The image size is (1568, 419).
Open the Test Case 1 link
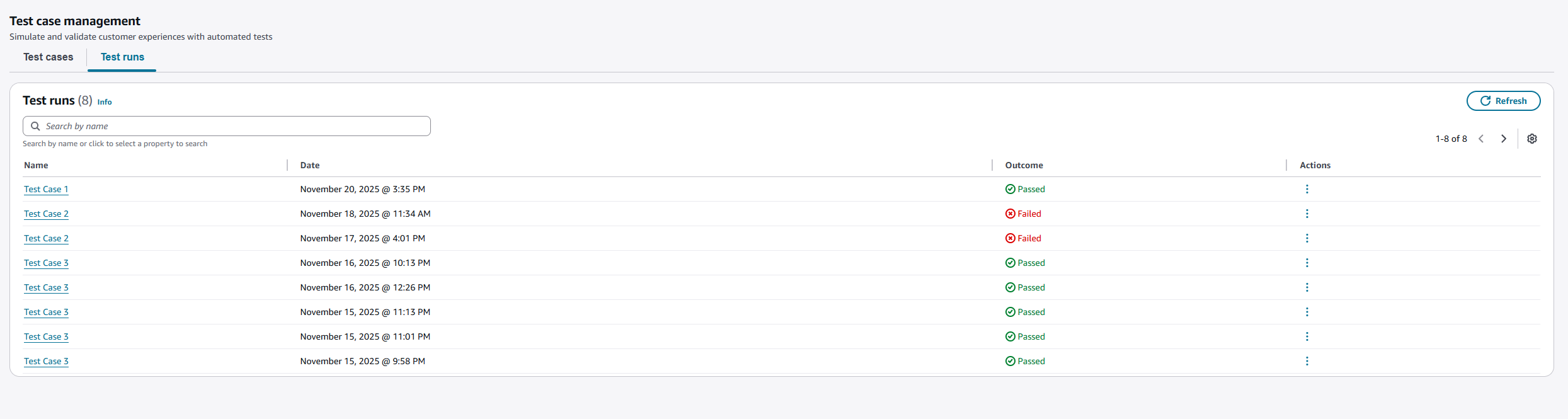coord(46,189)
